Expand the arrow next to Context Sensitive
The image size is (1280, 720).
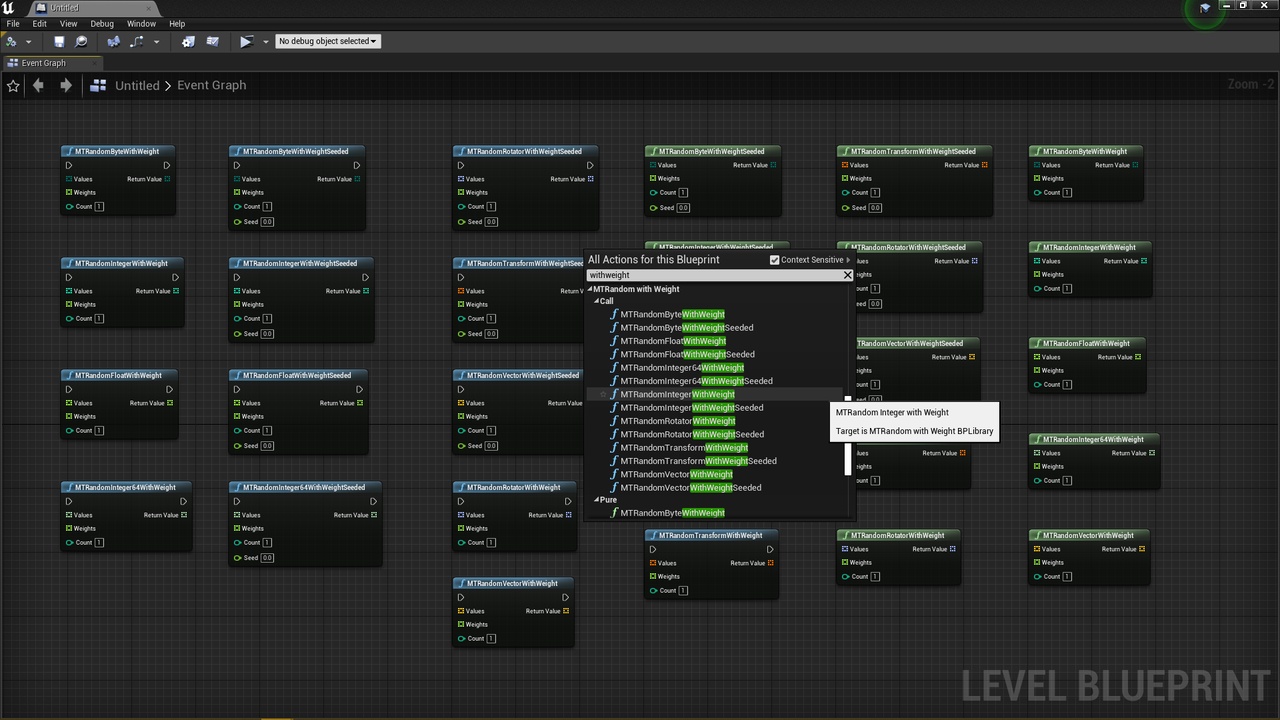(x=849, y=260)
